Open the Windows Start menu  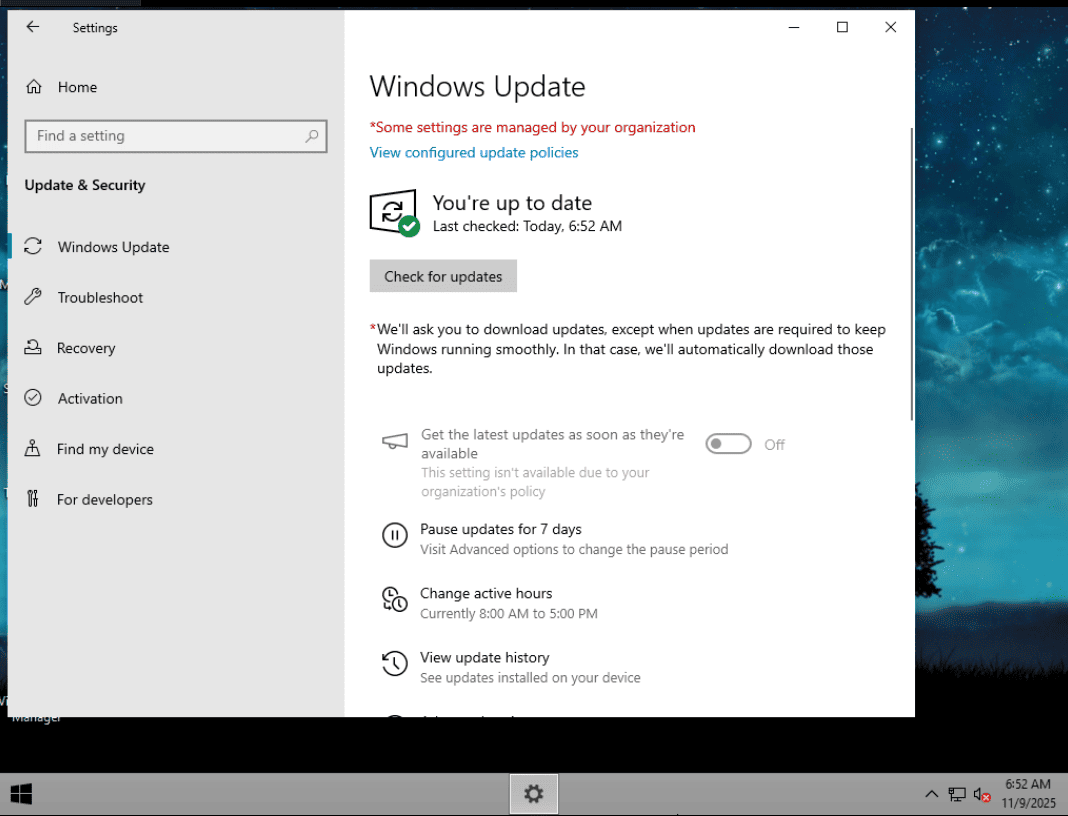click(x=21, y=794)
